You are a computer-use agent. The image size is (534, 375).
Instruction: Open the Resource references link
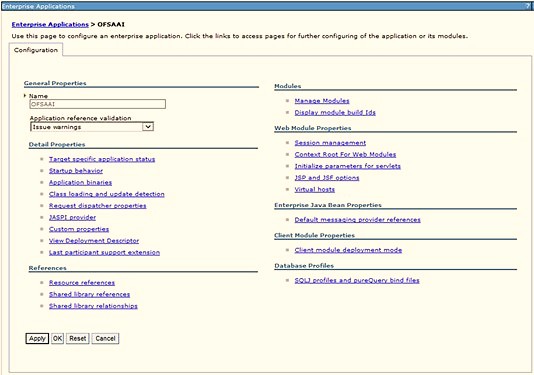point(82,282)
